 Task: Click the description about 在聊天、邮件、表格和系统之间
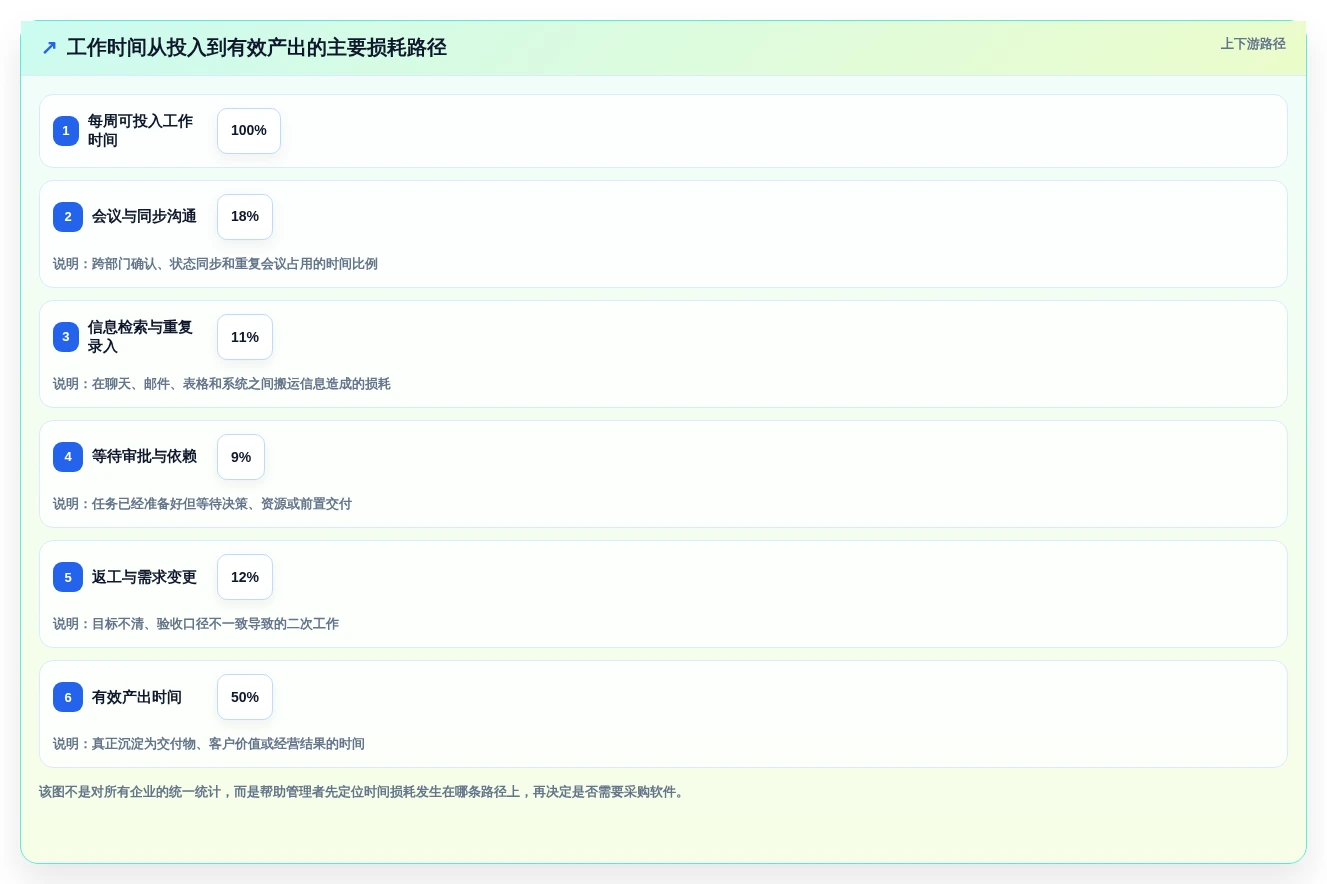click(x=222, y=384)
